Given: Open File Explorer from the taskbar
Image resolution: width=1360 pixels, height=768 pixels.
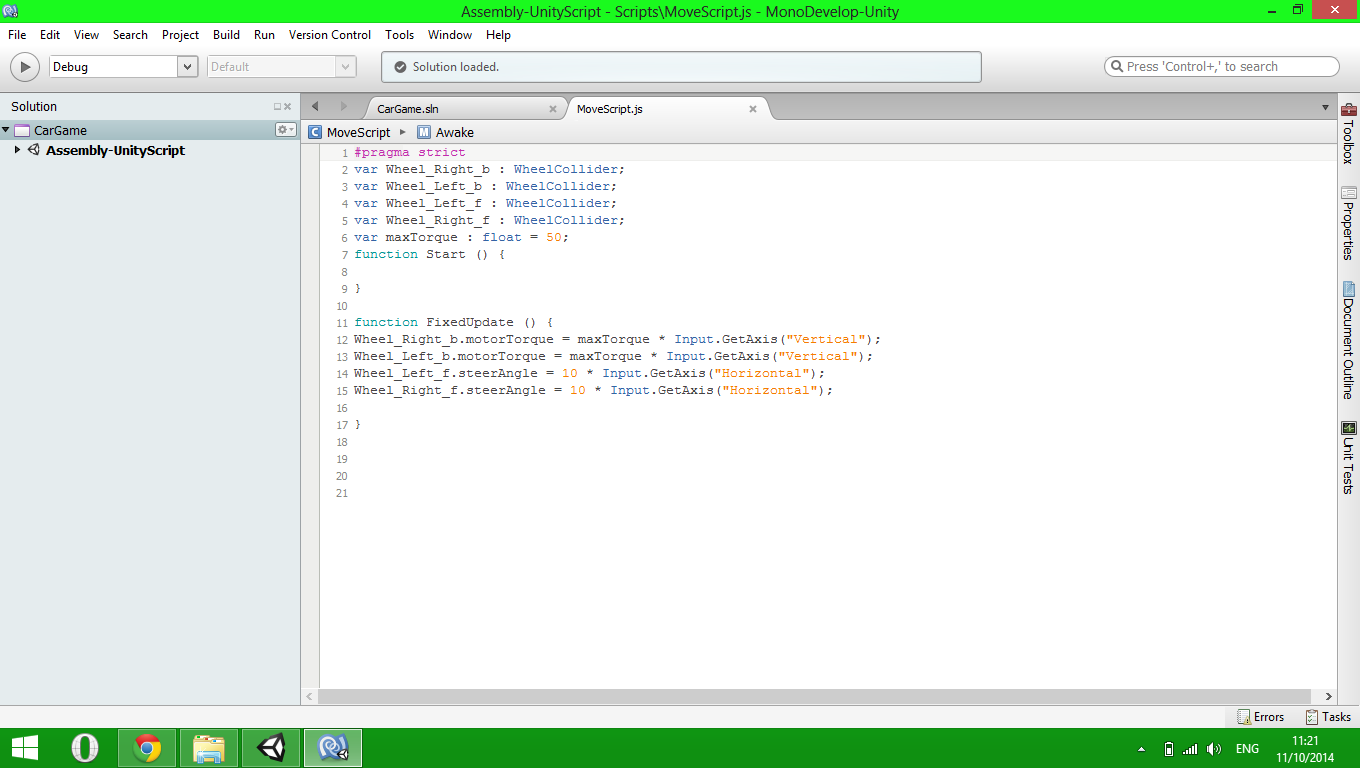Looking at the screenshot, I should [x=209, y=748].
